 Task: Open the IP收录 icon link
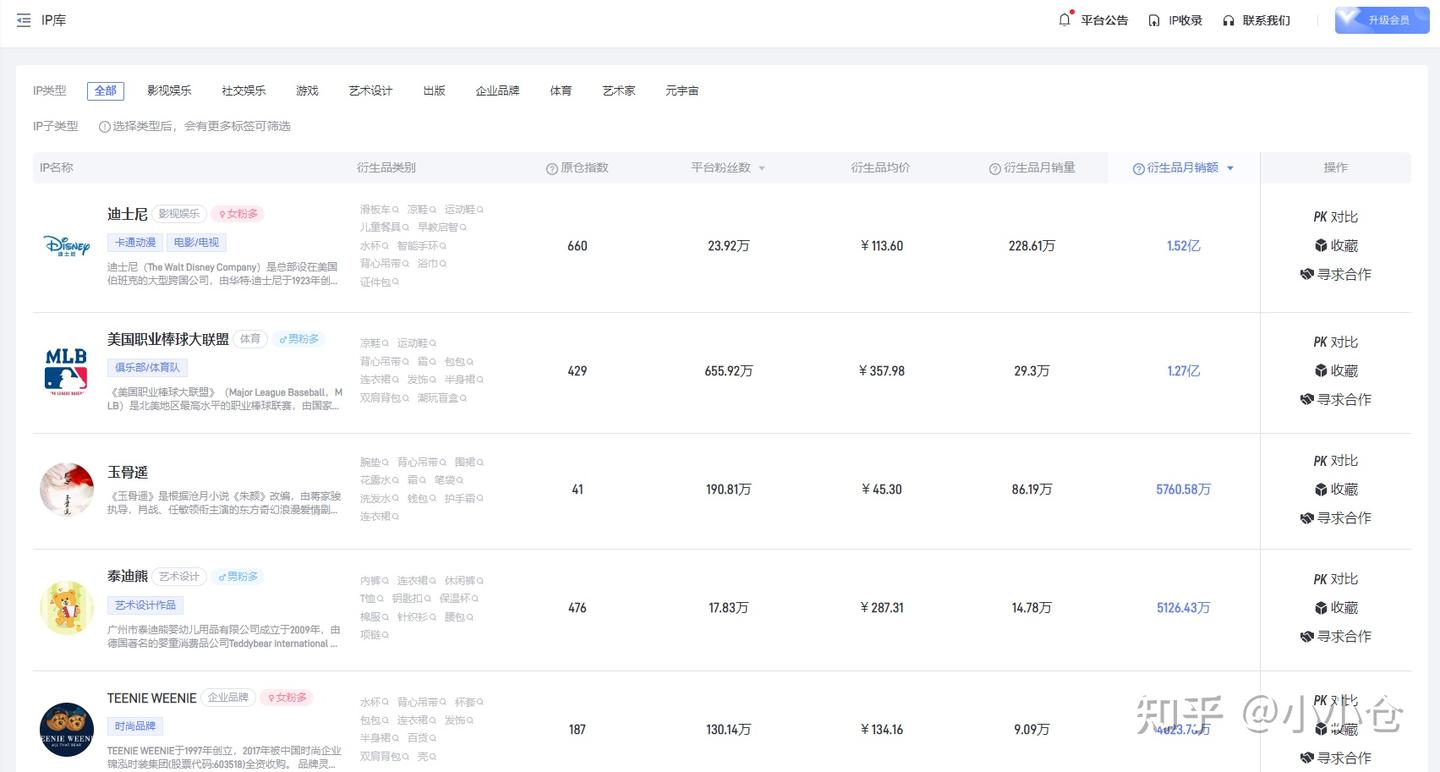1154,20
